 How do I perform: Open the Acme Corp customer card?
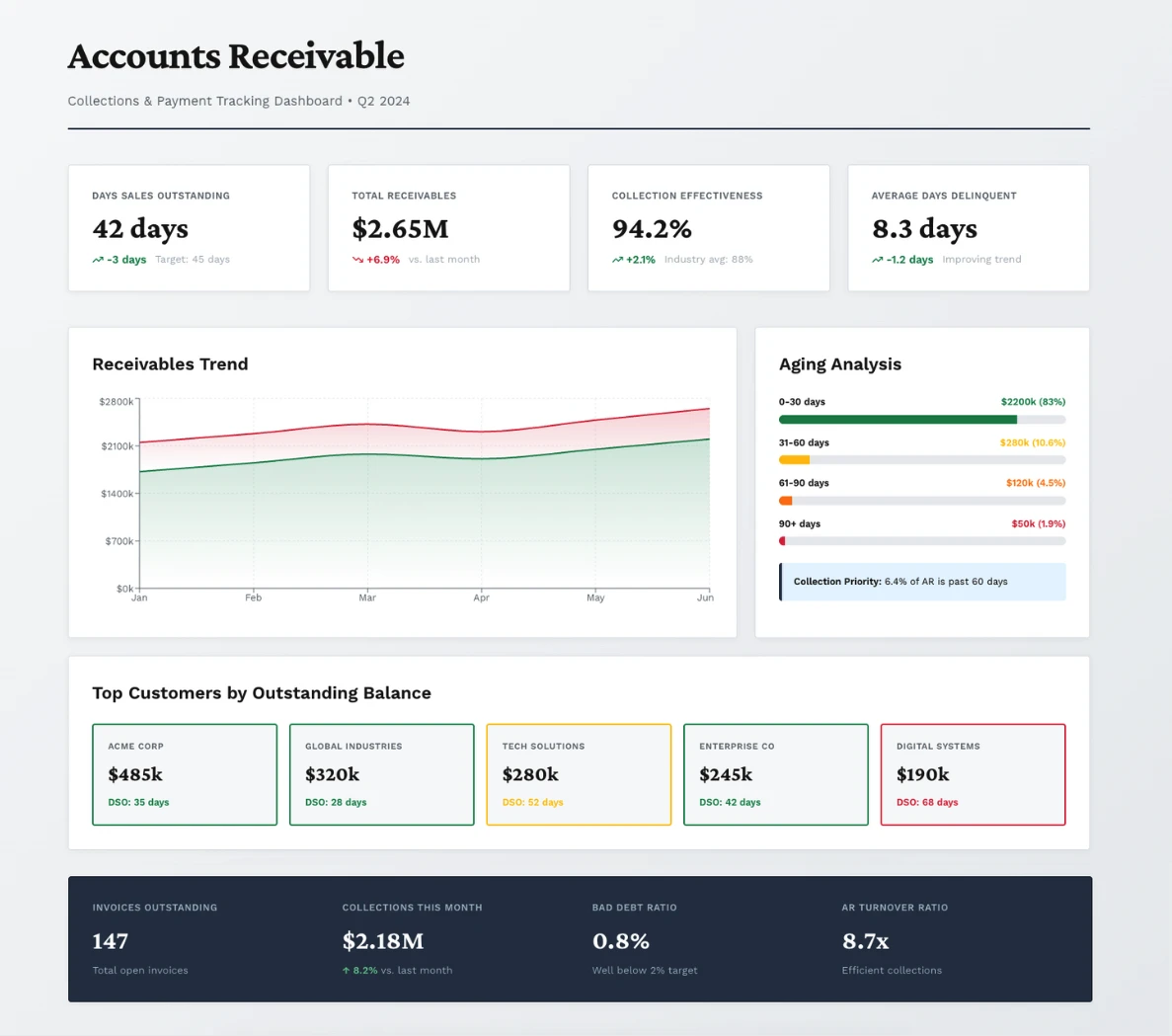pos(185,773)
